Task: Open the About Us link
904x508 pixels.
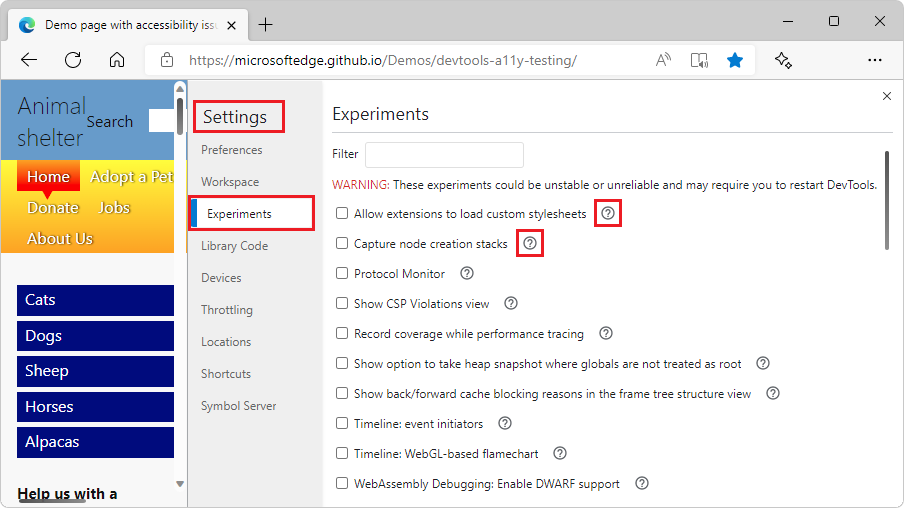Action: (x=60, y=239)
